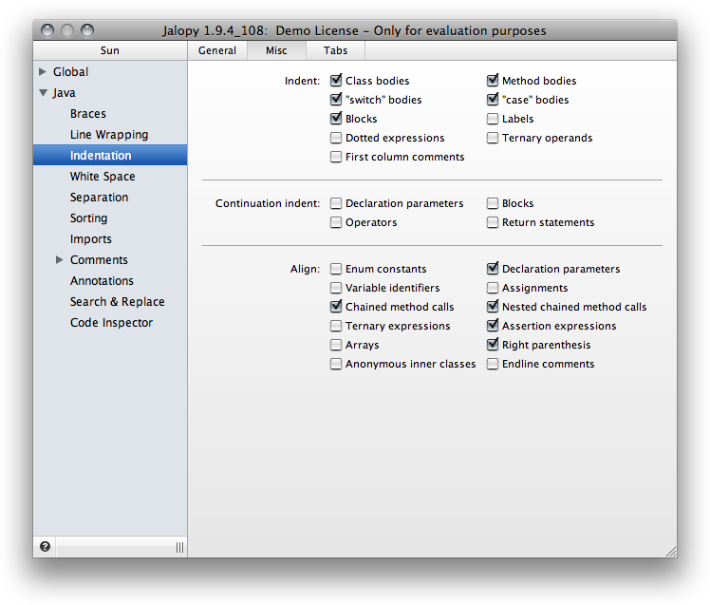The image size is (710, 605).
Task: Open the Code Inspector settings
Action: (x=110, y=322)
